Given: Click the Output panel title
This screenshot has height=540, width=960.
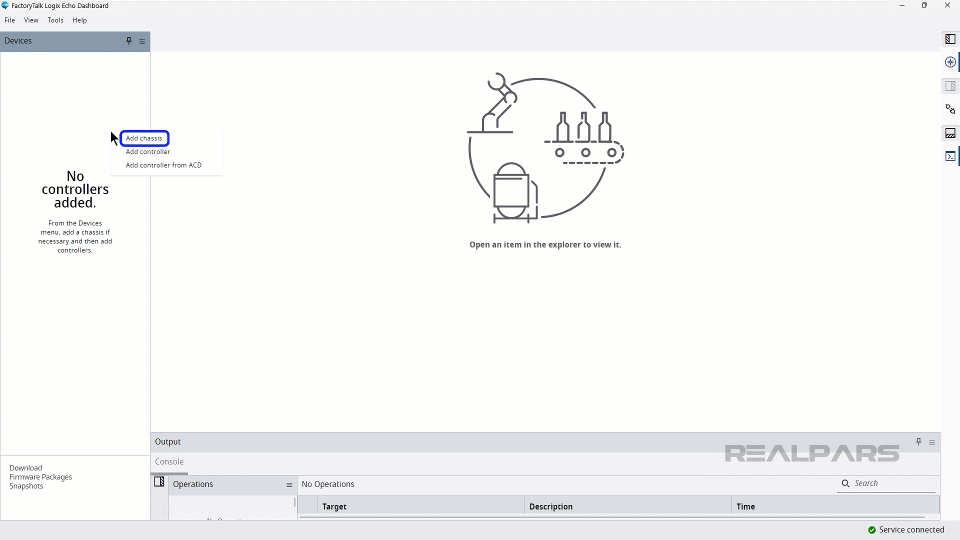Looking at the screenshot, I should tap(168, 442).
